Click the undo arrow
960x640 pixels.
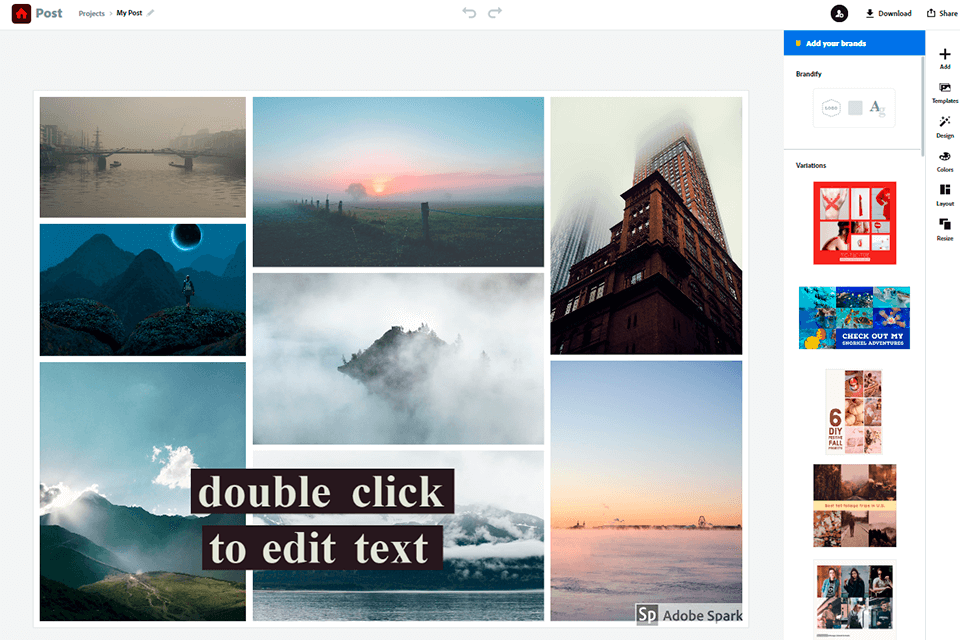coord(469,13)
